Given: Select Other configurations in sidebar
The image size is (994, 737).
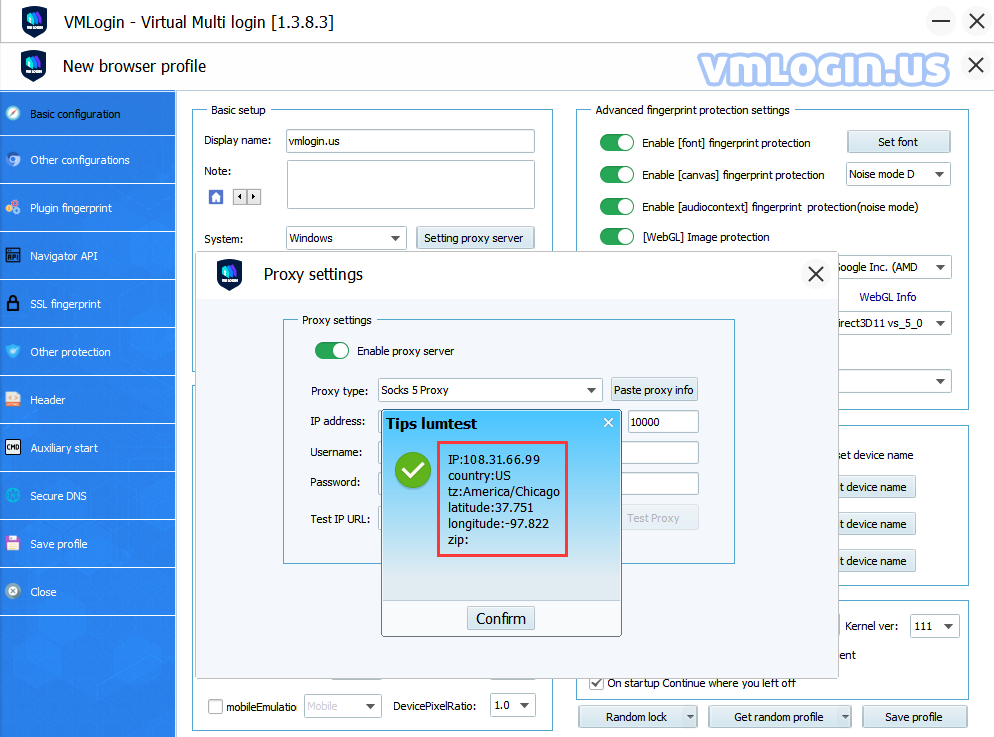Looking at the screenshot, I should pos(79,160).
